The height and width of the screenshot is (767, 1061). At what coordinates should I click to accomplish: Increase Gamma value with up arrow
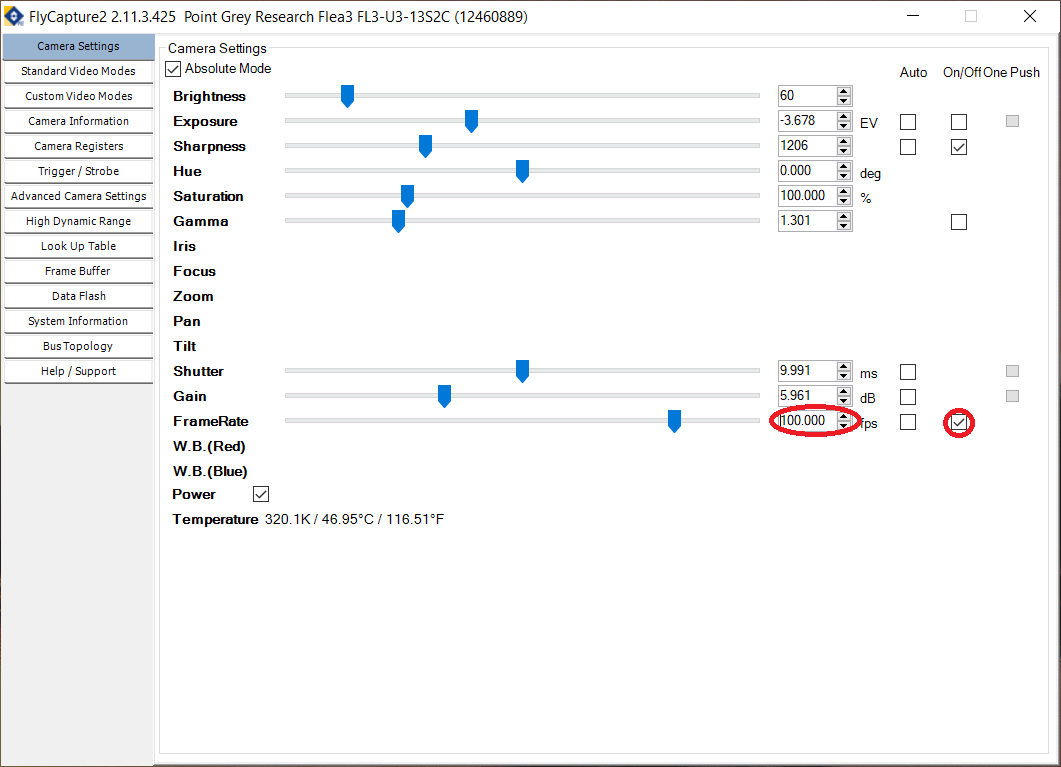coord(844,216)
